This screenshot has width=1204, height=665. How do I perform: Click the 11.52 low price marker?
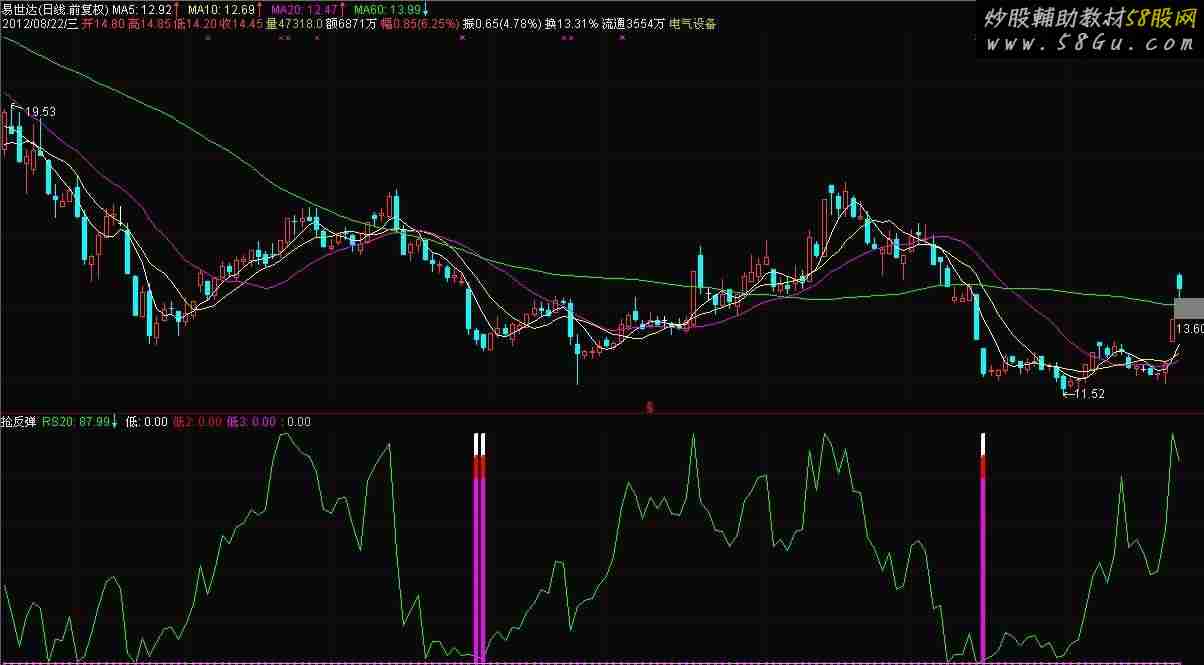tap(1087, 394)
